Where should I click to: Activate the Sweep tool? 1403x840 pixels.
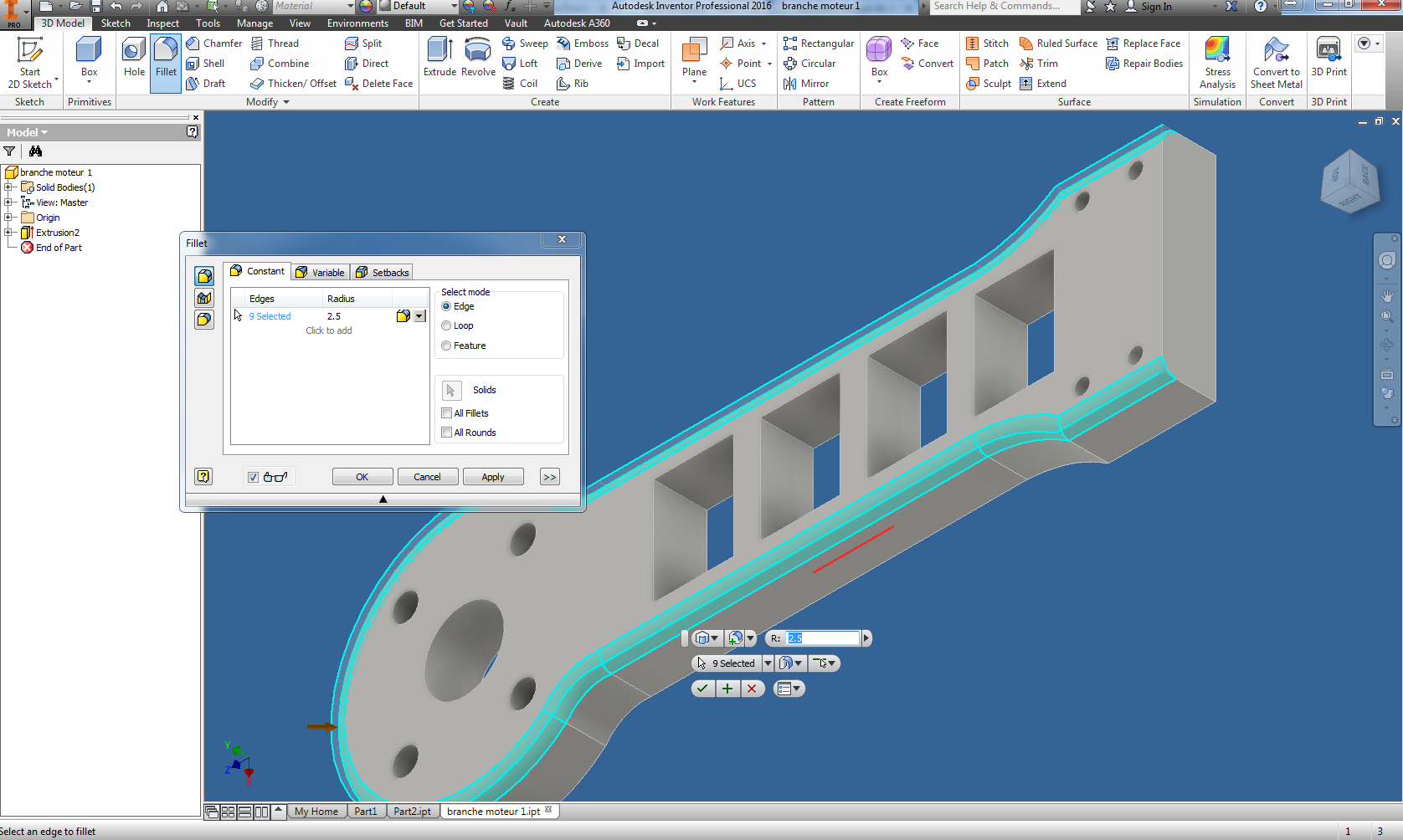pos(525,44)
